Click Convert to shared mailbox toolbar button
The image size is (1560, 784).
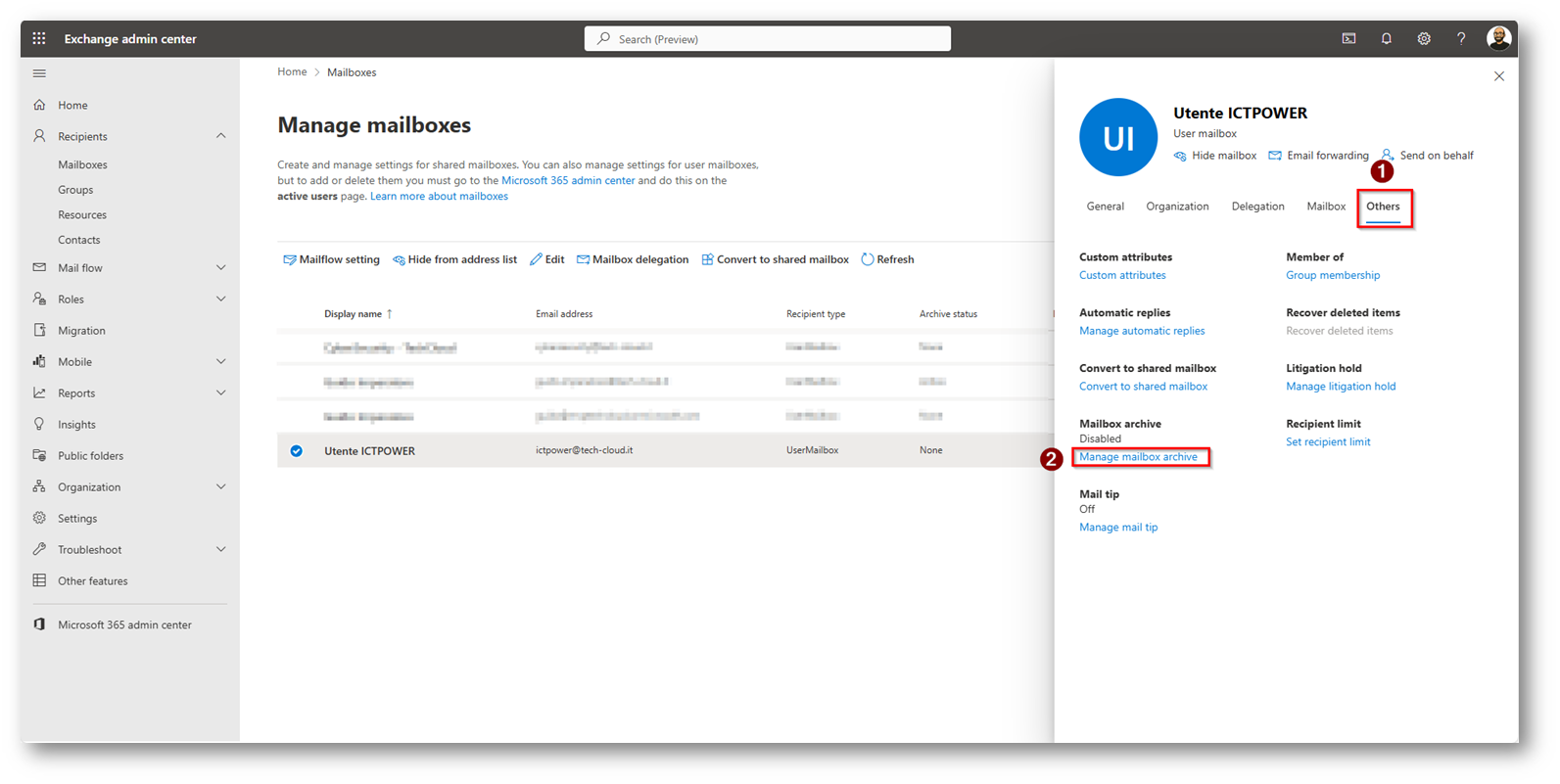pyautogui.click(x=775, y=259)
